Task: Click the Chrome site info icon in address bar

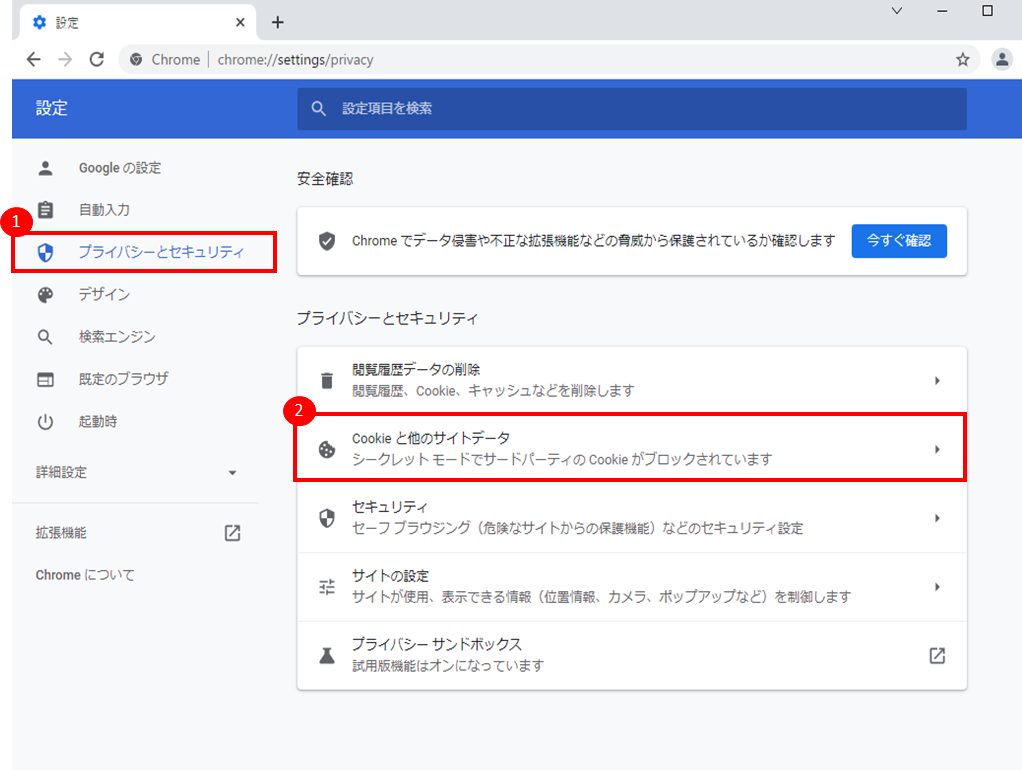Action: [136, 60]
